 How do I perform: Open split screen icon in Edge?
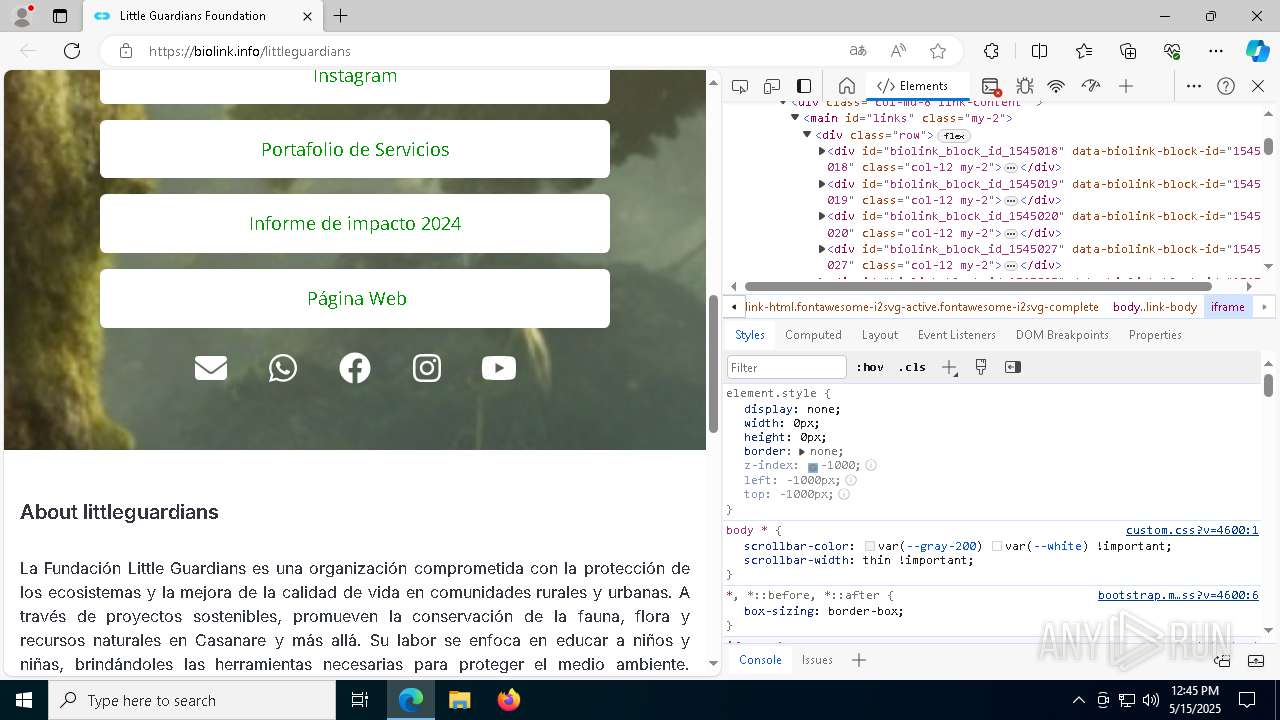[1039, 51]
